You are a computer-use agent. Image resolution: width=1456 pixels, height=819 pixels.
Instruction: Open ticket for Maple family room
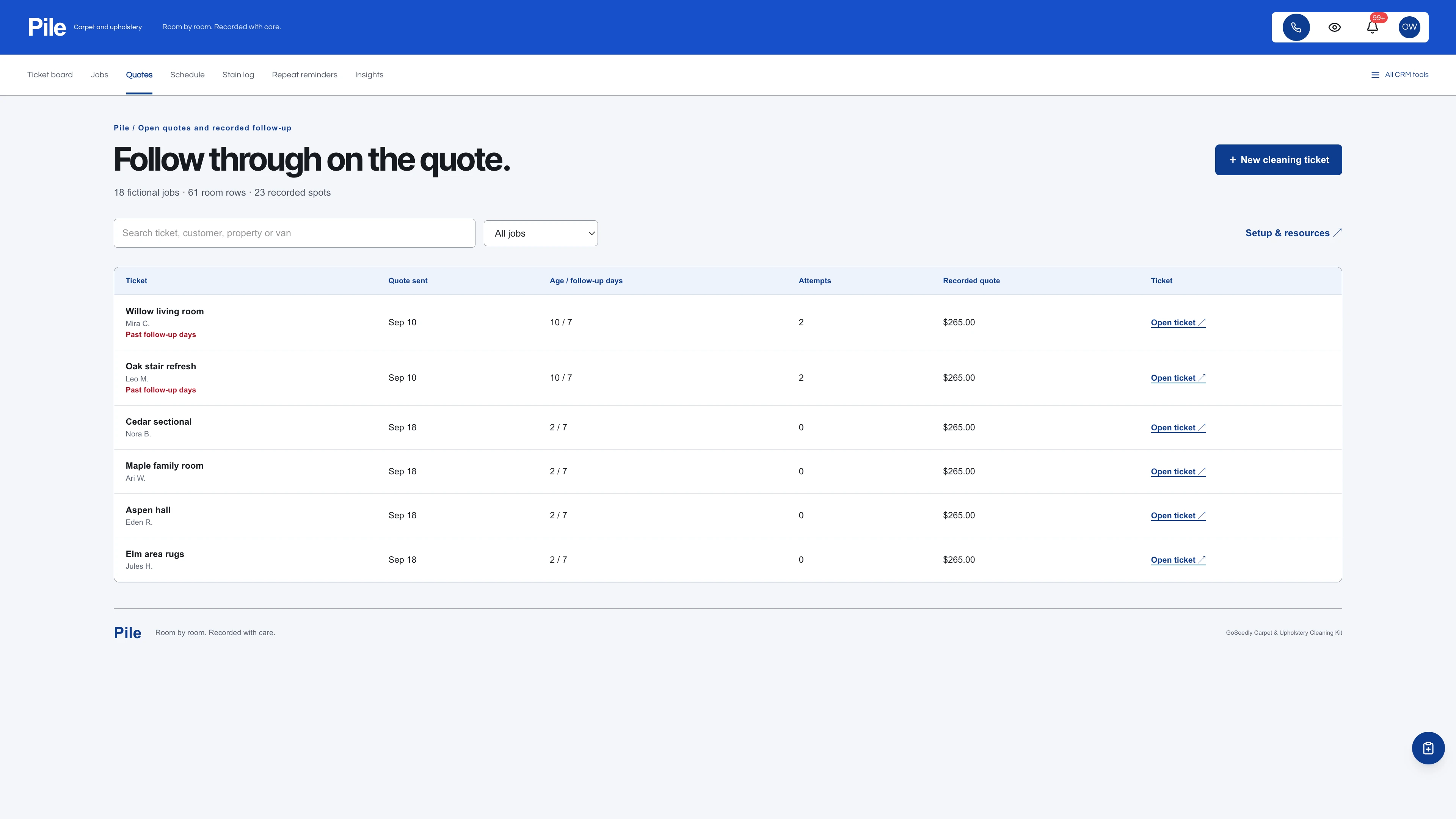click(1178, 472)
